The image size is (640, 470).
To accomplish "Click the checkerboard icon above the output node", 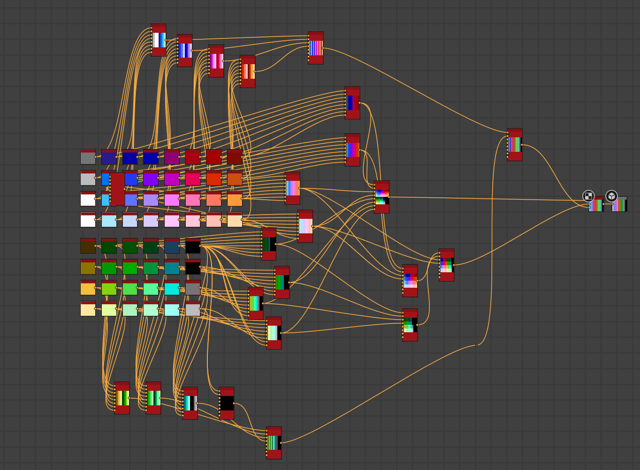I will [x=589, y=196].
